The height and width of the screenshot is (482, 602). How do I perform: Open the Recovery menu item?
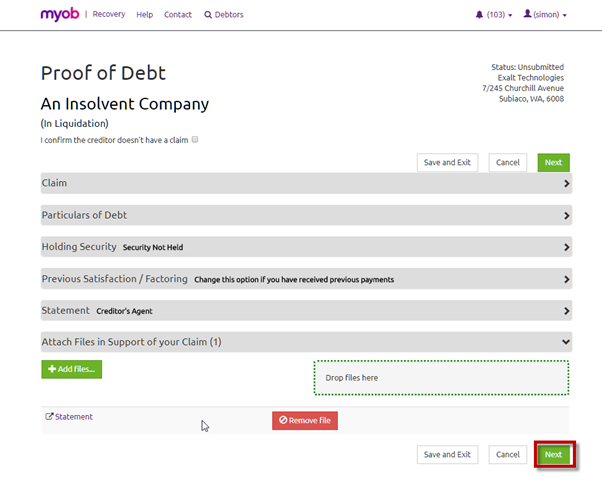pyautogui.click(x=109, y=15)
